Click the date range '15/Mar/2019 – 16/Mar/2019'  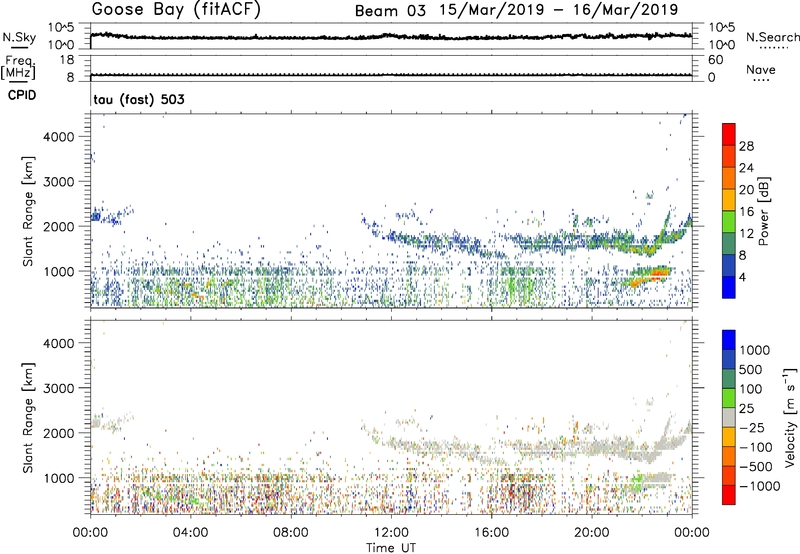coord(559,10)
